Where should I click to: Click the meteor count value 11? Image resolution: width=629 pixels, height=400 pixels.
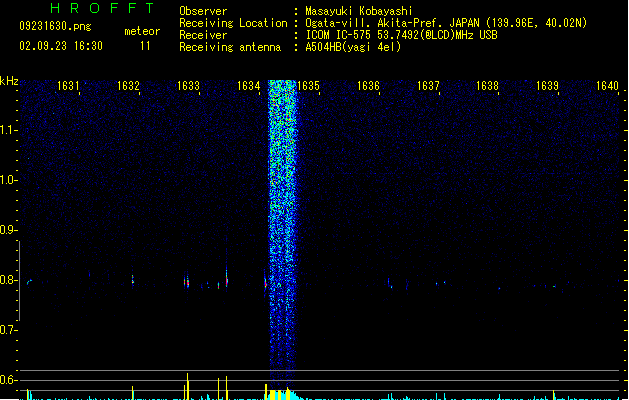[145, 46]
